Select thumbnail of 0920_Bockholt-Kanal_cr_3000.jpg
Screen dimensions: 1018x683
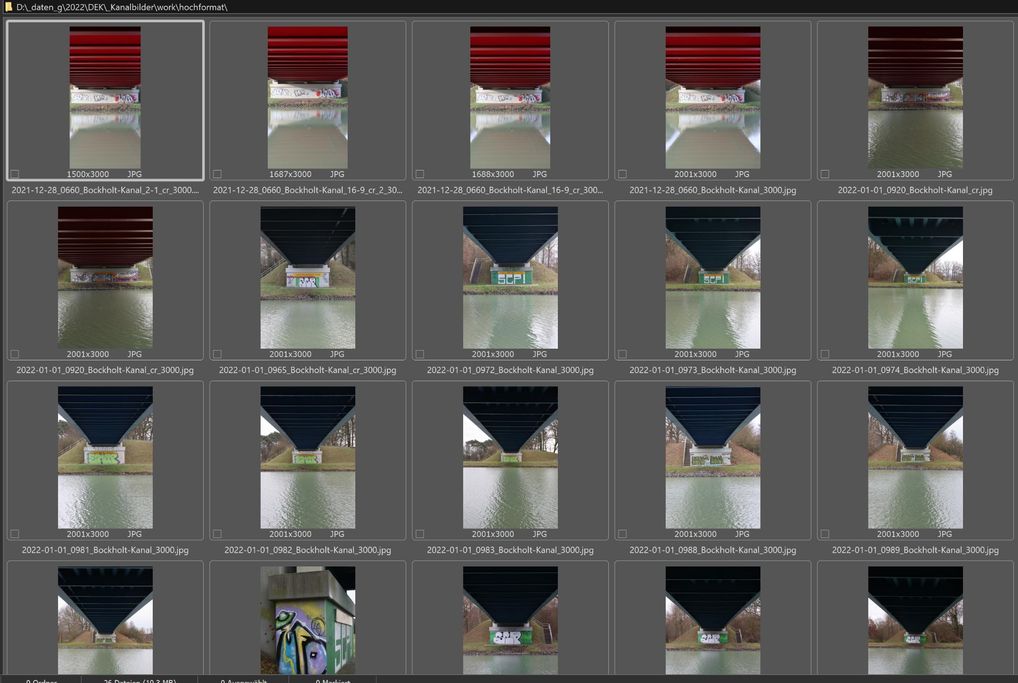click(105, 277)
